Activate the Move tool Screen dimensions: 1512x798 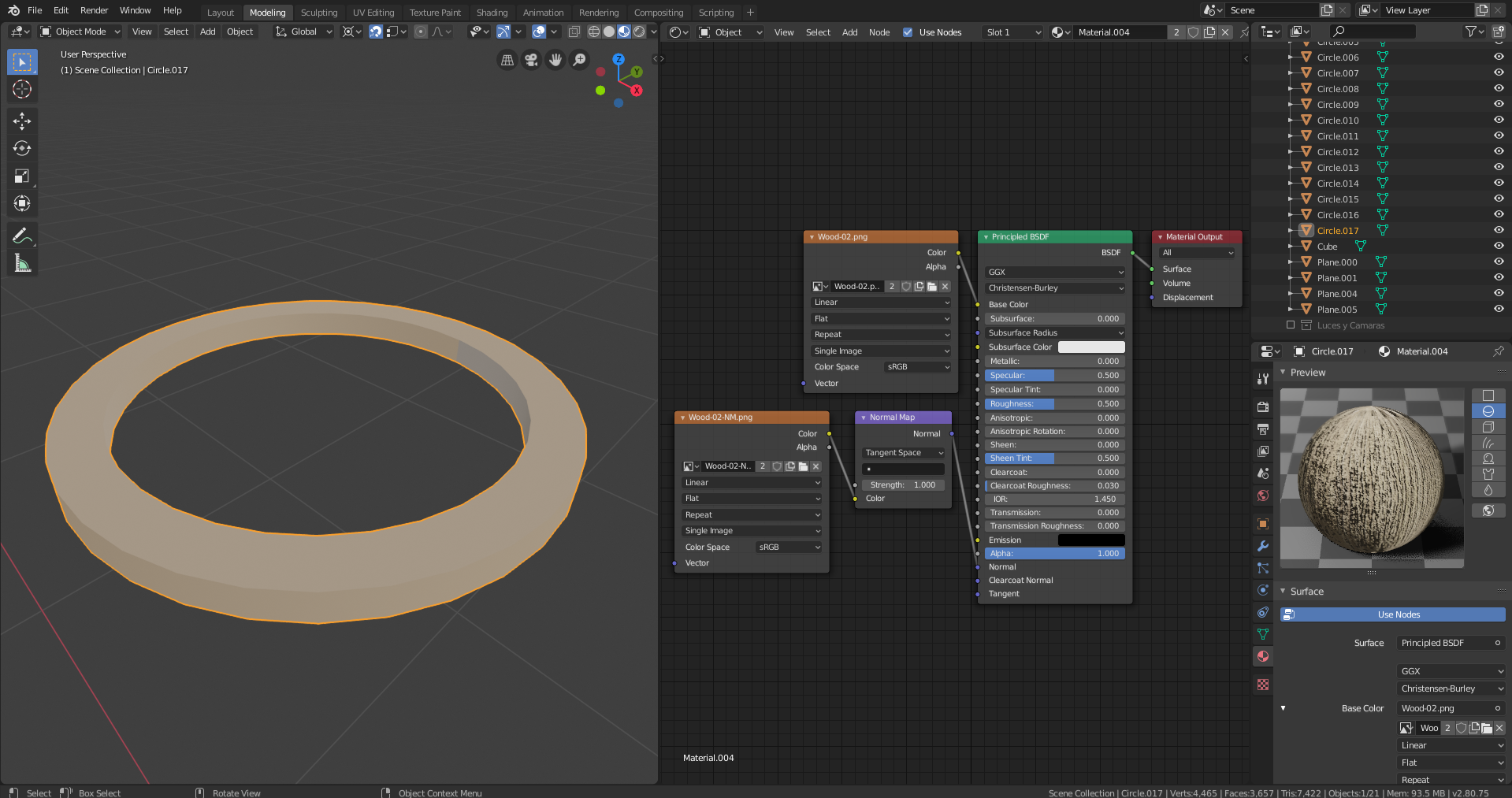click(x=22, y=121)
